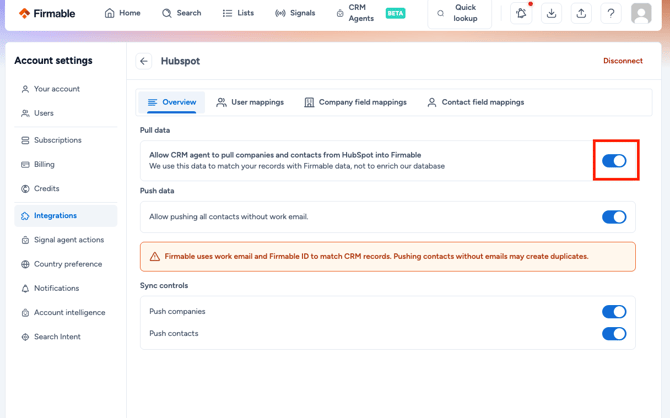Open the help question mark icon
This screenshot has width=670, height=418.
611,13
